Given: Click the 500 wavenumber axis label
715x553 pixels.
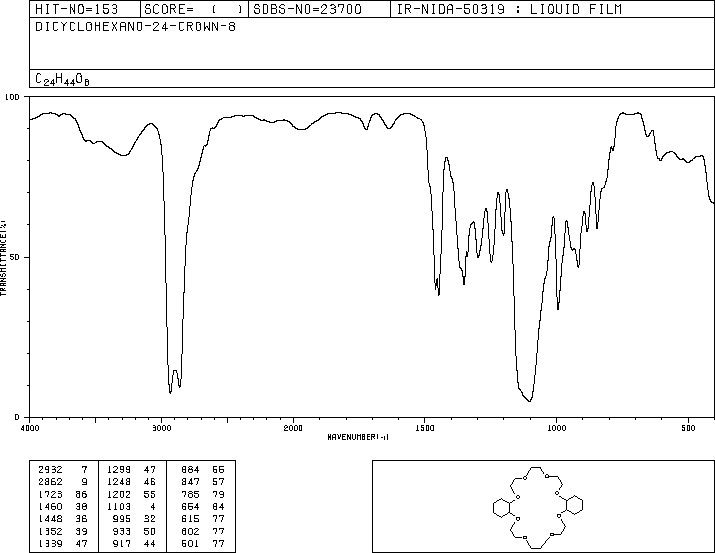Looking at the screenshot, I should (x=688, y=428).
